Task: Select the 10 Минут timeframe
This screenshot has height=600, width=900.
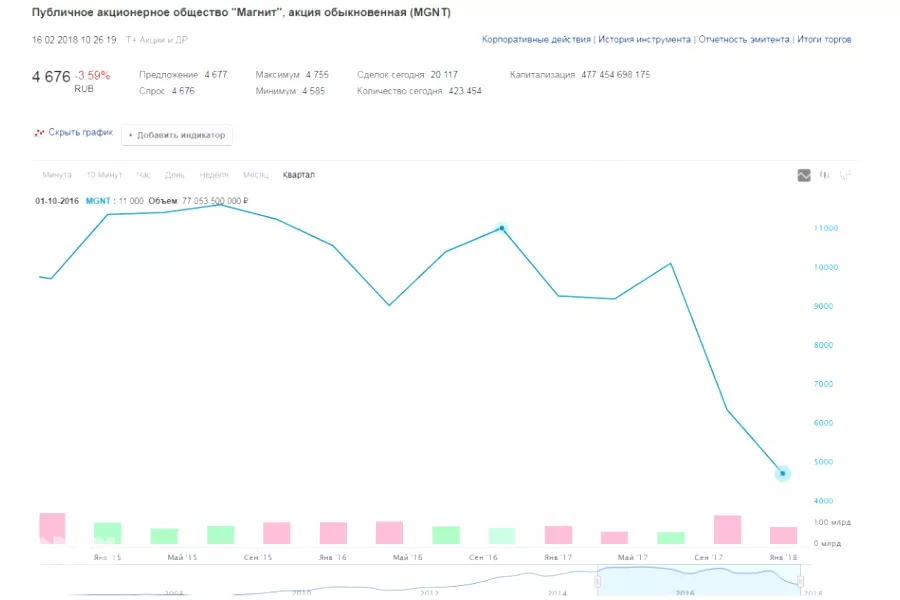Action: (x=104, y=175)
